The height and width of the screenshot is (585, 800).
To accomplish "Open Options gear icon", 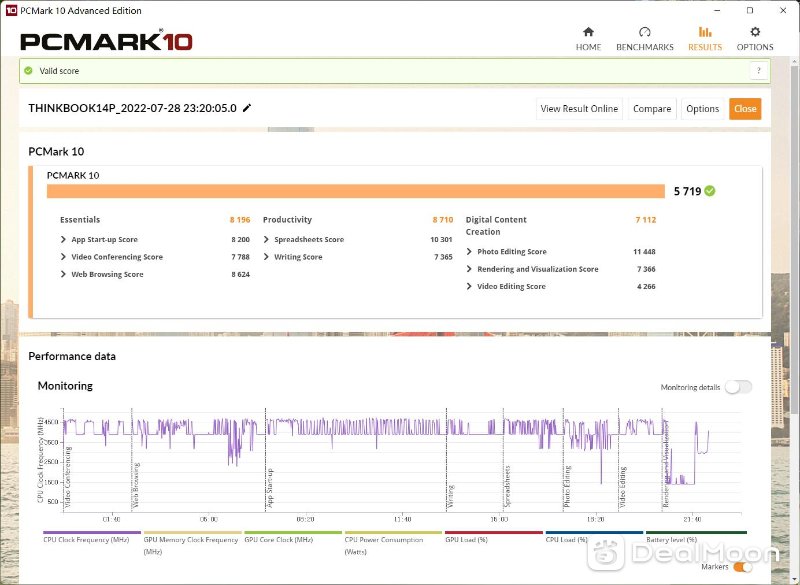I will pos(755,32).
